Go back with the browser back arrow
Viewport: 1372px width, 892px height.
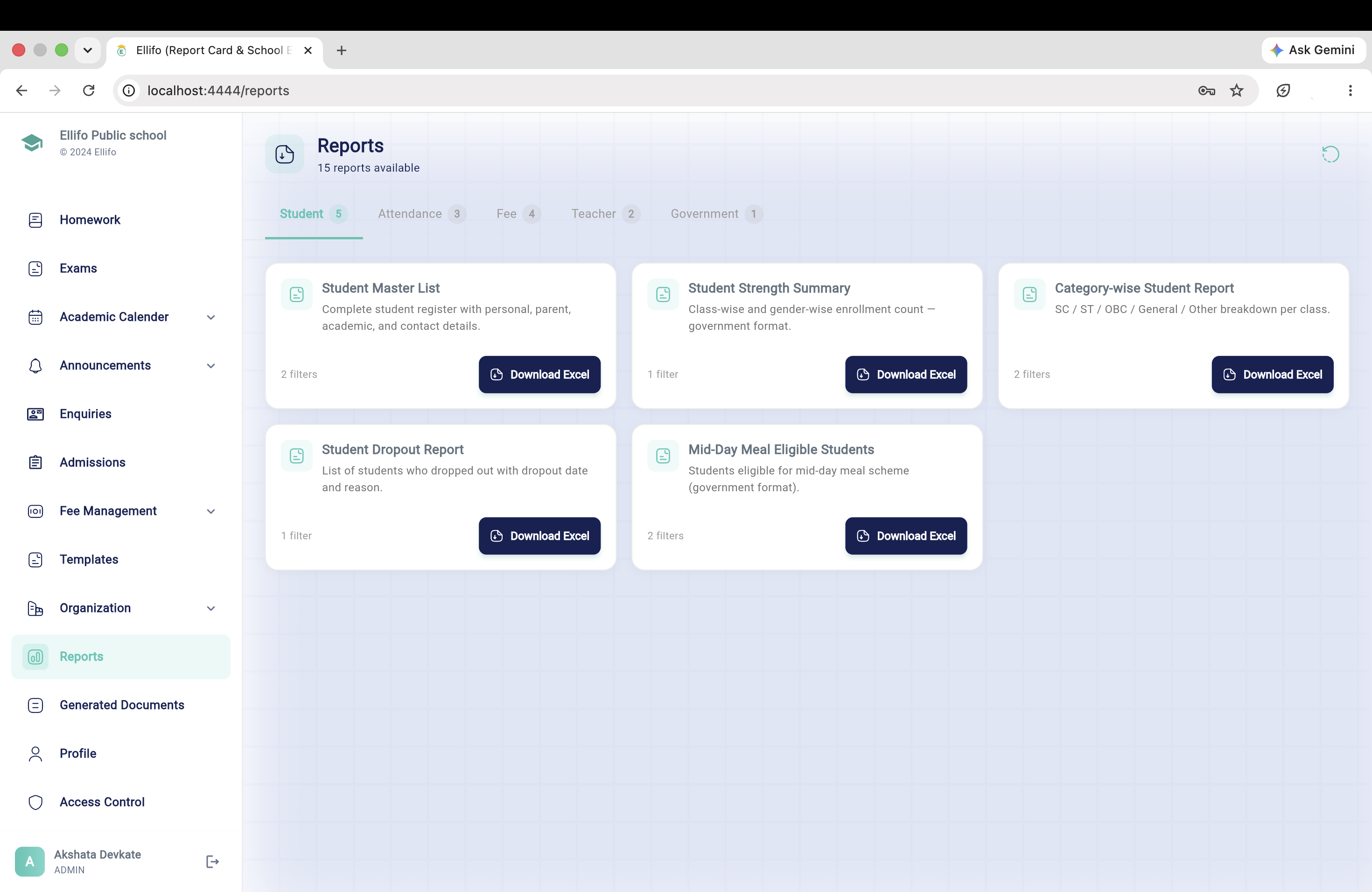tap(21, 91)
